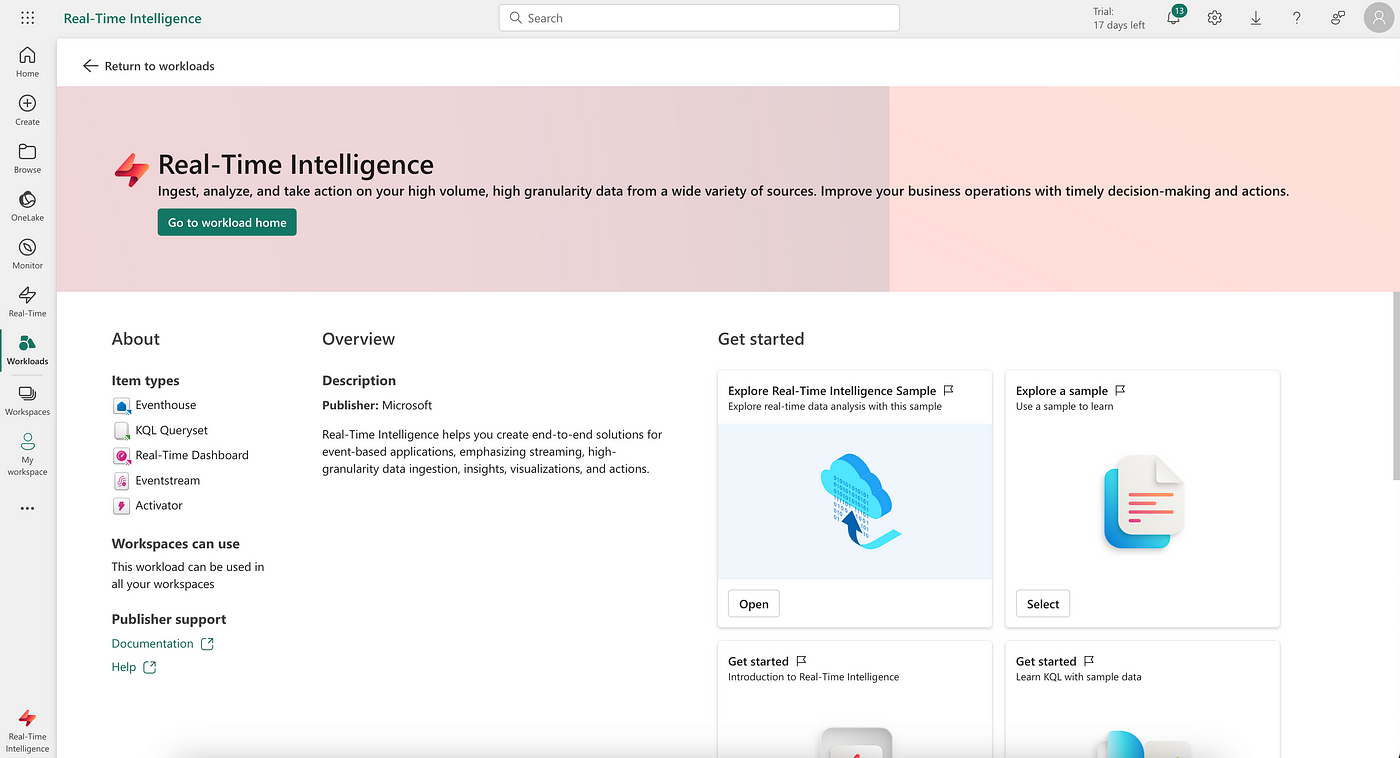Viewport: 1400px width, 758px height.
Task: Go to Home in the sidebar
Action: 27,61
